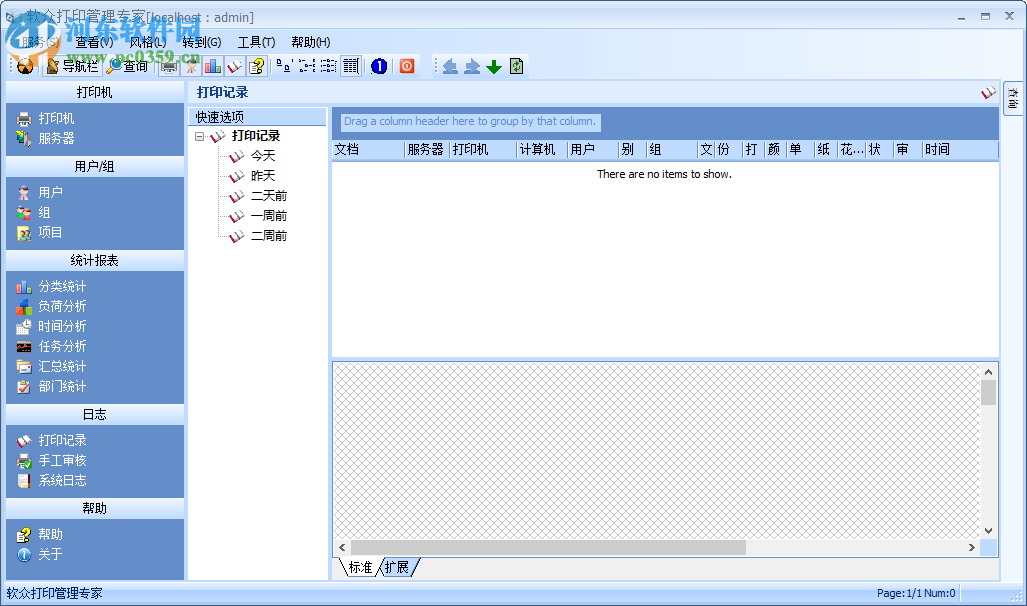Image resolution: width=1027 pixels, height=606 pixels.
Task: Open the 风格(L) menu
Action: point(147,43)
